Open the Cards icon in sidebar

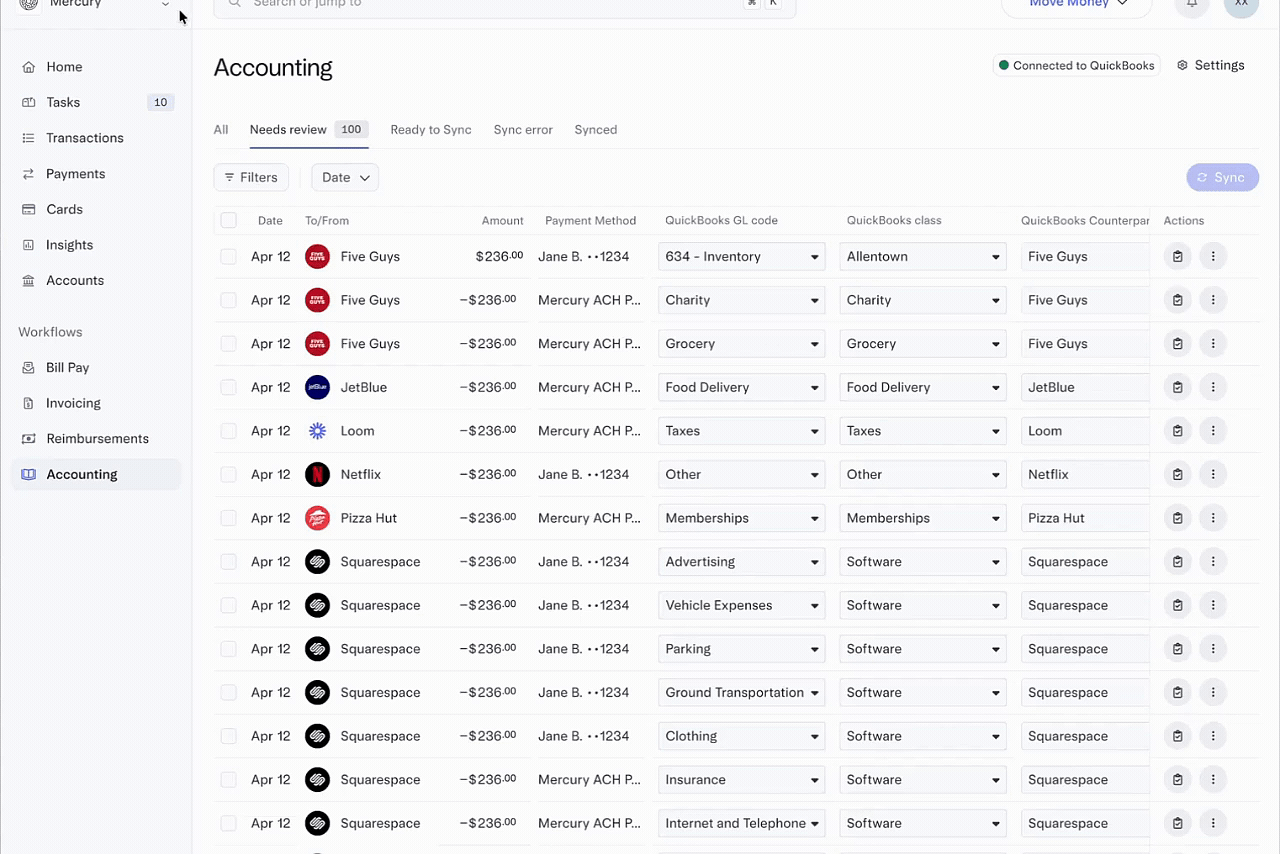point(28,210)
